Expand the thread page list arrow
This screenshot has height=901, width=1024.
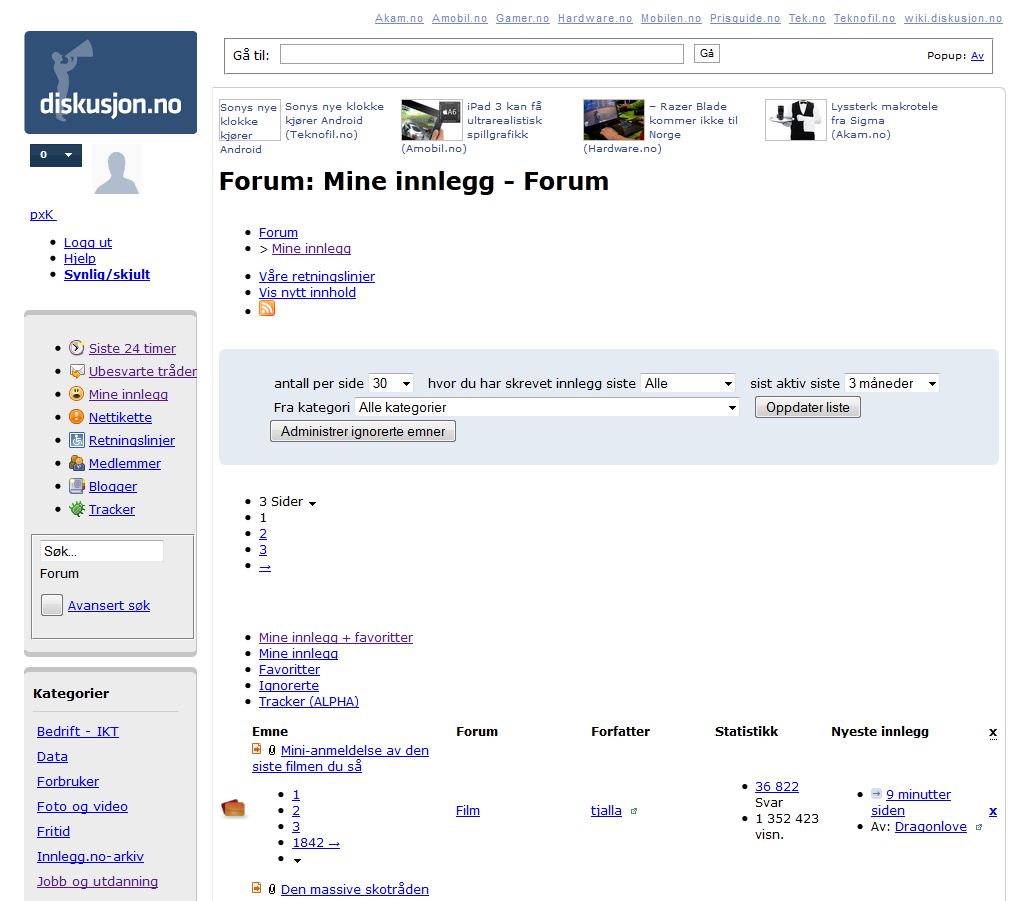click(x=297, y=860)
